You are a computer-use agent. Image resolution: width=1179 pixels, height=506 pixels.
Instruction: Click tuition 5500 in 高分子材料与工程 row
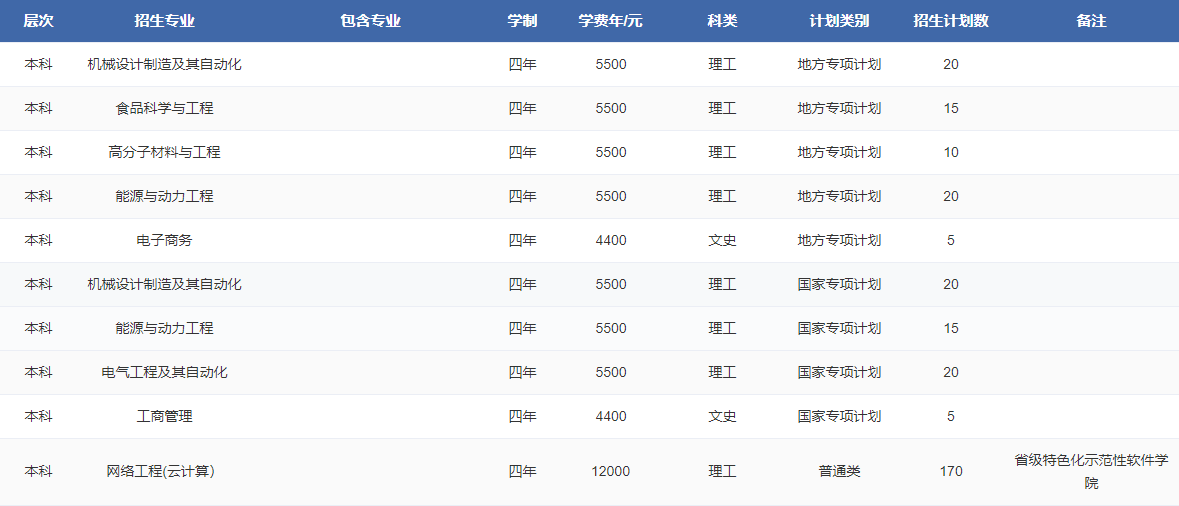(x=611, y=153)
